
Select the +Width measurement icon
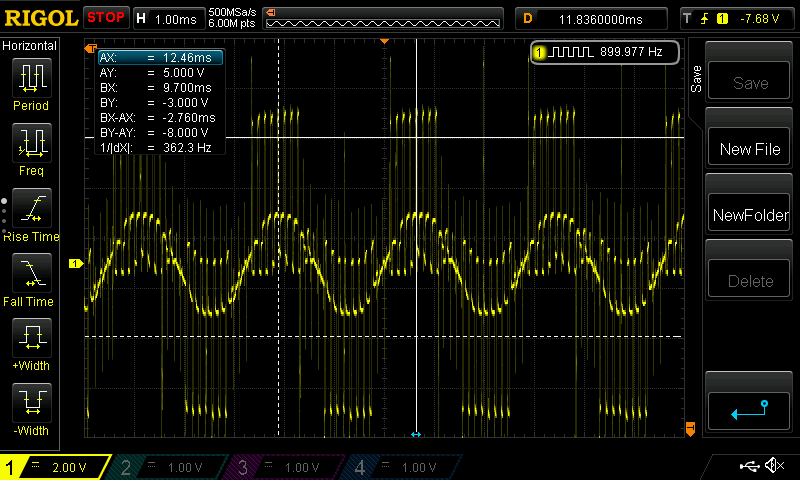(32, 338)
